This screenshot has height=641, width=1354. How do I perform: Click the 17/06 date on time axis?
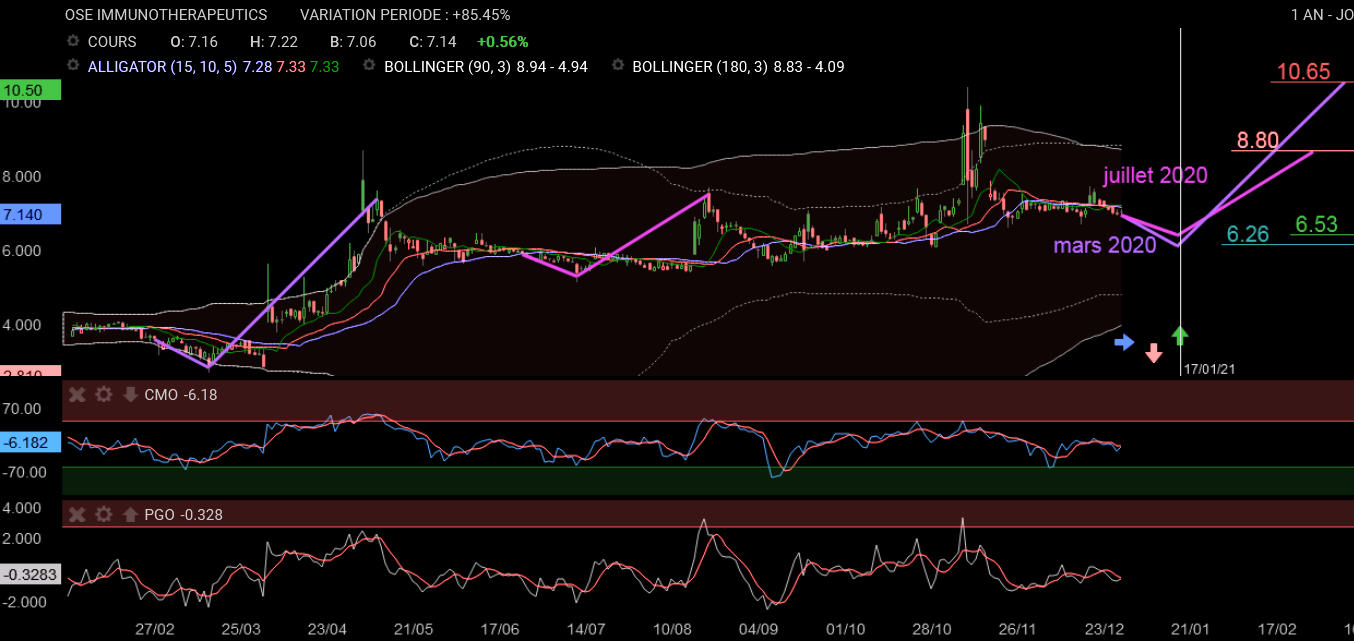coord(500,628)
